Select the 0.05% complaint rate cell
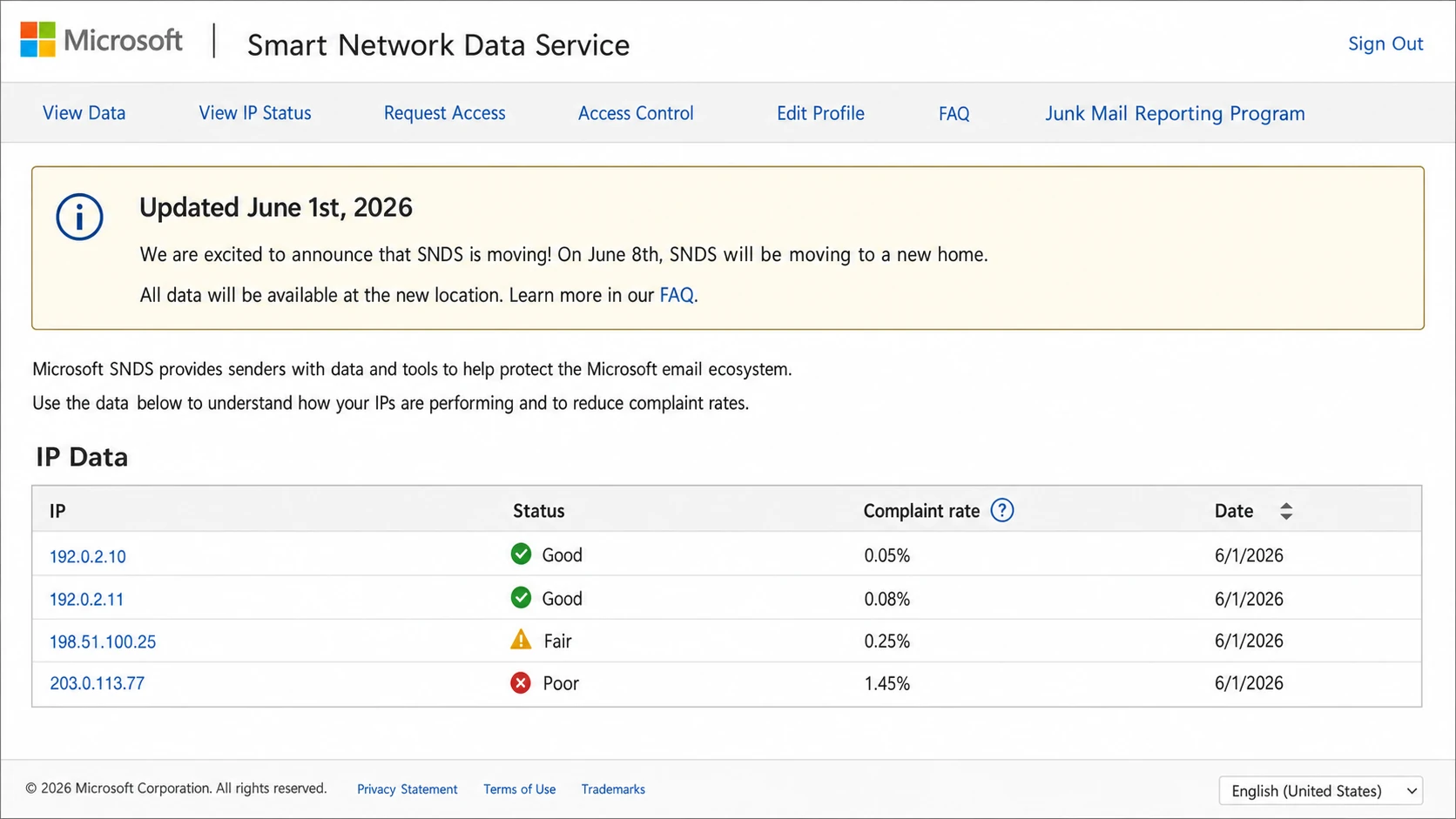The image size is (1456, 819). point(886,555)
